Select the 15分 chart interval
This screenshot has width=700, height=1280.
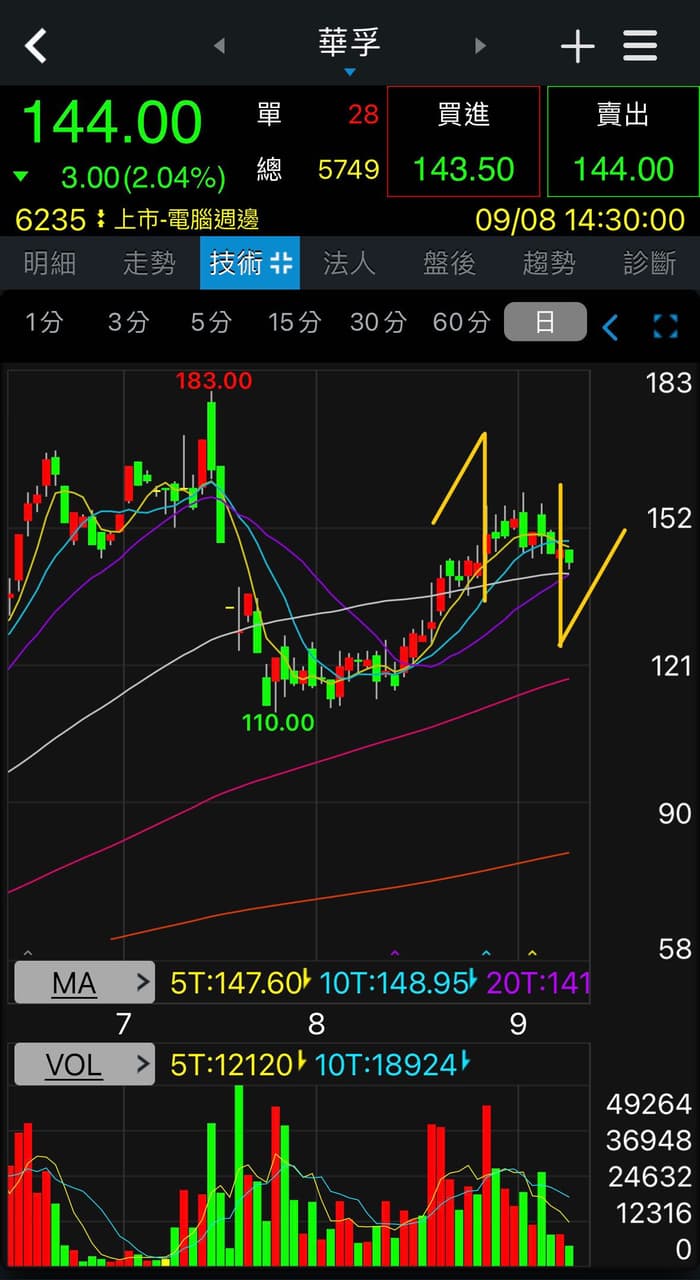(x=294, y=322)
